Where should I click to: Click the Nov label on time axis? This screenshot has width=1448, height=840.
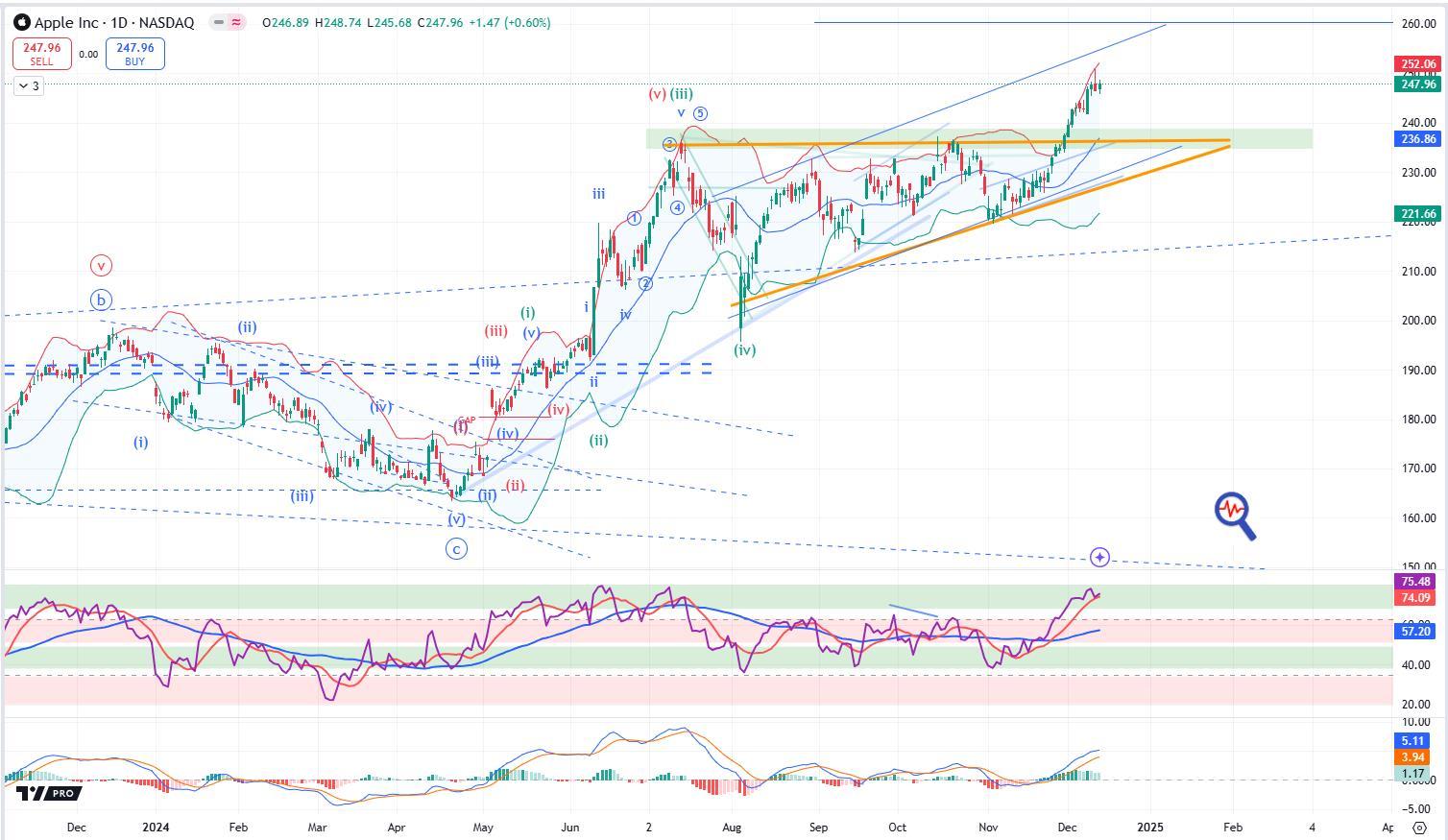tap(987, 827)
